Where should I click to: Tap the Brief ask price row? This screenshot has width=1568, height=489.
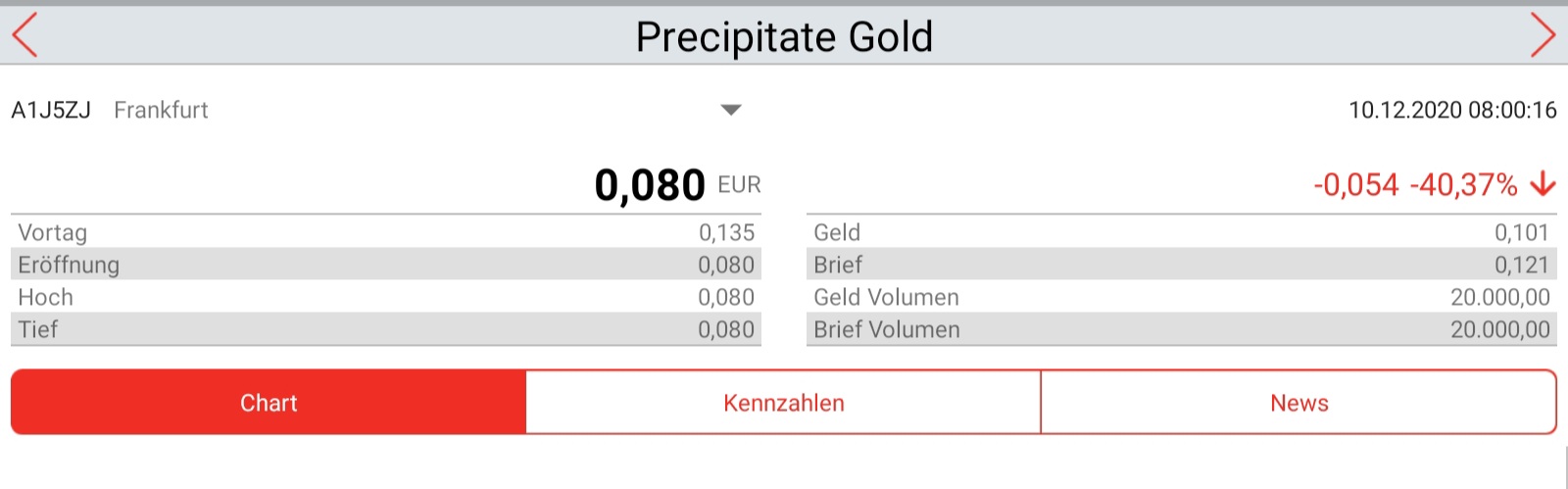(x=1181, y=265)
